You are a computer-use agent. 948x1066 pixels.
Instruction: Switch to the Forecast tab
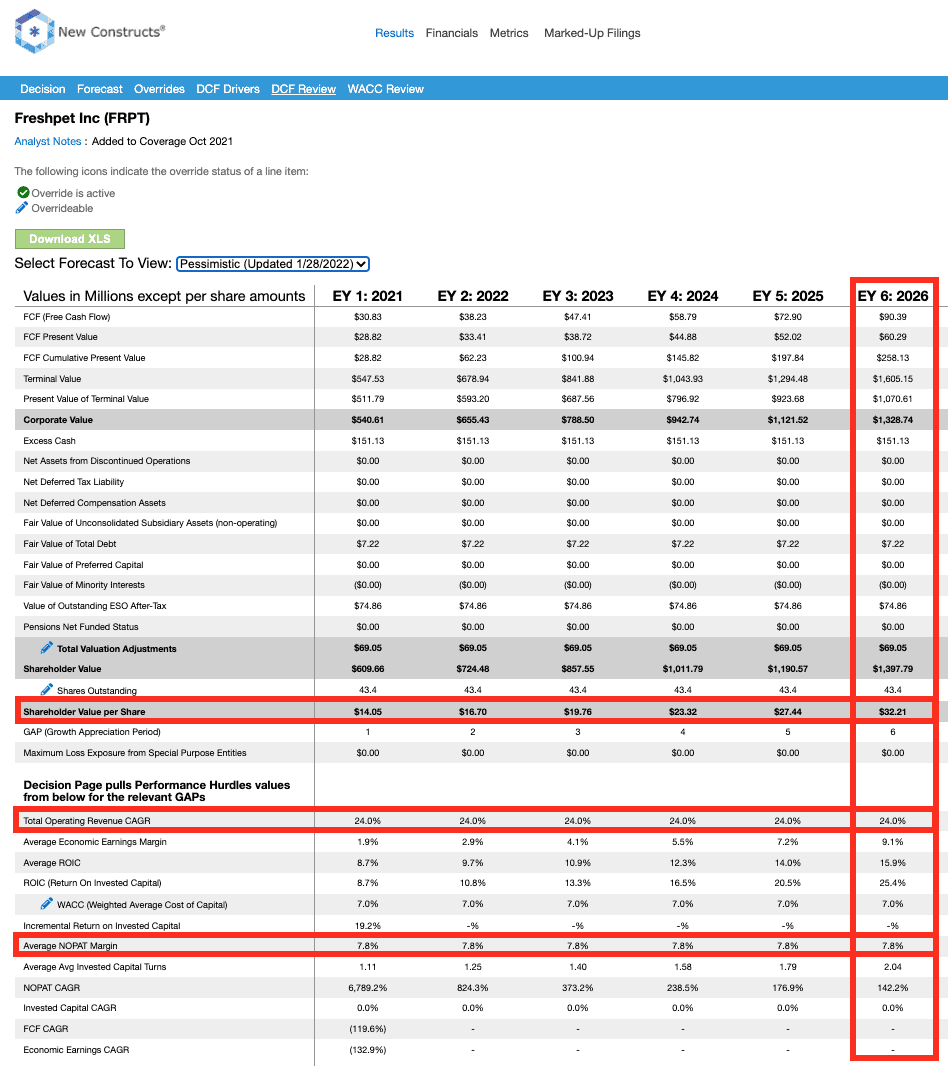pyautogui.click(x=100, y=89)
